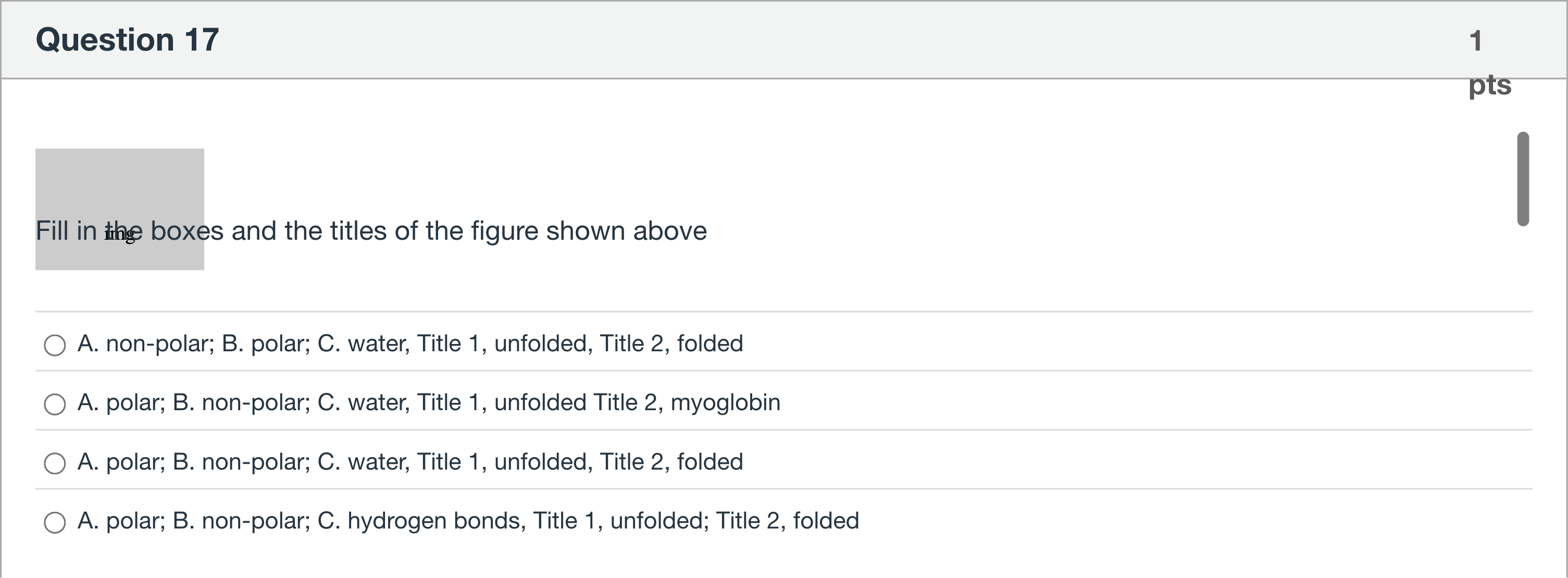Click the 'img' alt text on the placeholder
Viewport: 1568px width, 578px height.
pos(119,235)
